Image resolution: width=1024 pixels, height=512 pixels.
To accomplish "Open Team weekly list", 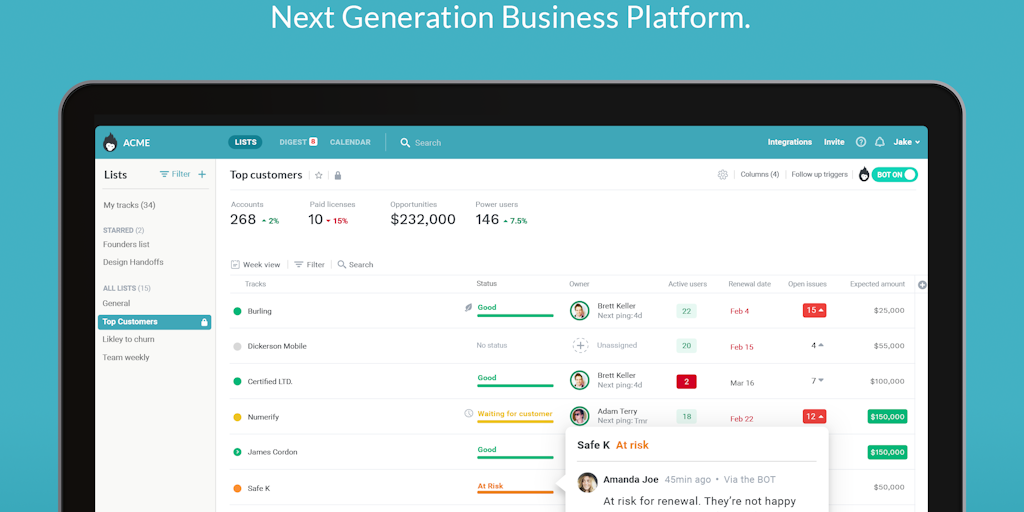I will [x=126, y=357].
